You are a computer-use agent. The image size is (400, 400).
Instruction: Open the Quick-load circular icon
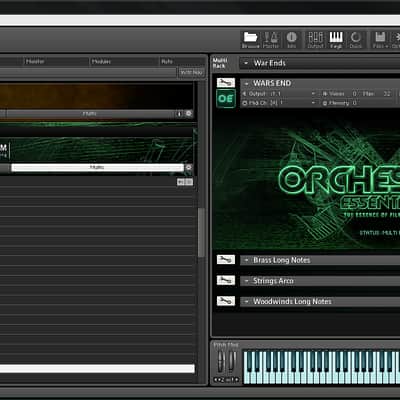click(x=356, y=40)
